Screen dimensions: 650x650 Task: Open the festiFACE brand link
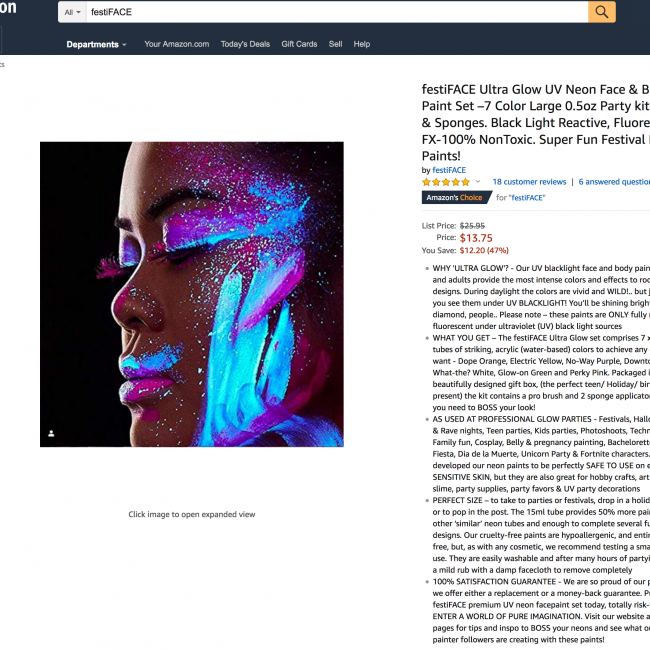coord(449,170)
